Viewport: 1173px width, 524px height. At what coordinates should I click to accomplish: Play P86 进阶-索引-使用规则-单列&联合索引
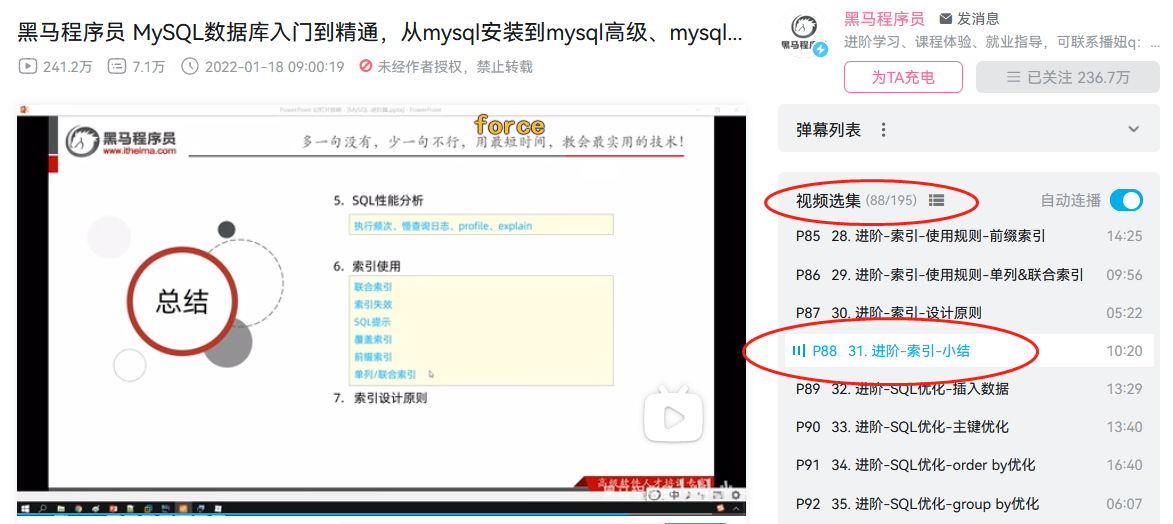coord(969,275)
